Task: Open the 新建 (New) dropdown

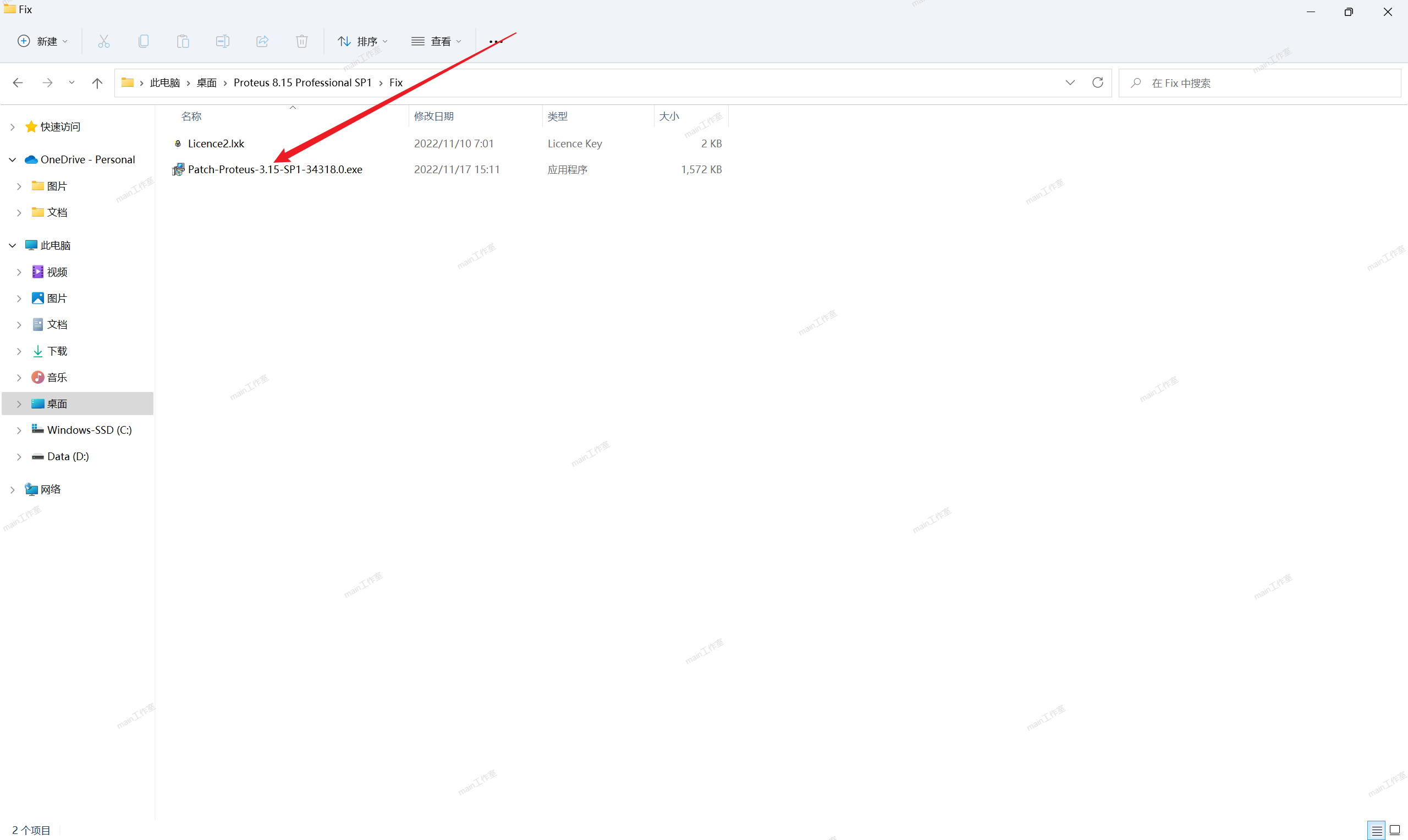Action: click(x=43, y=41)
